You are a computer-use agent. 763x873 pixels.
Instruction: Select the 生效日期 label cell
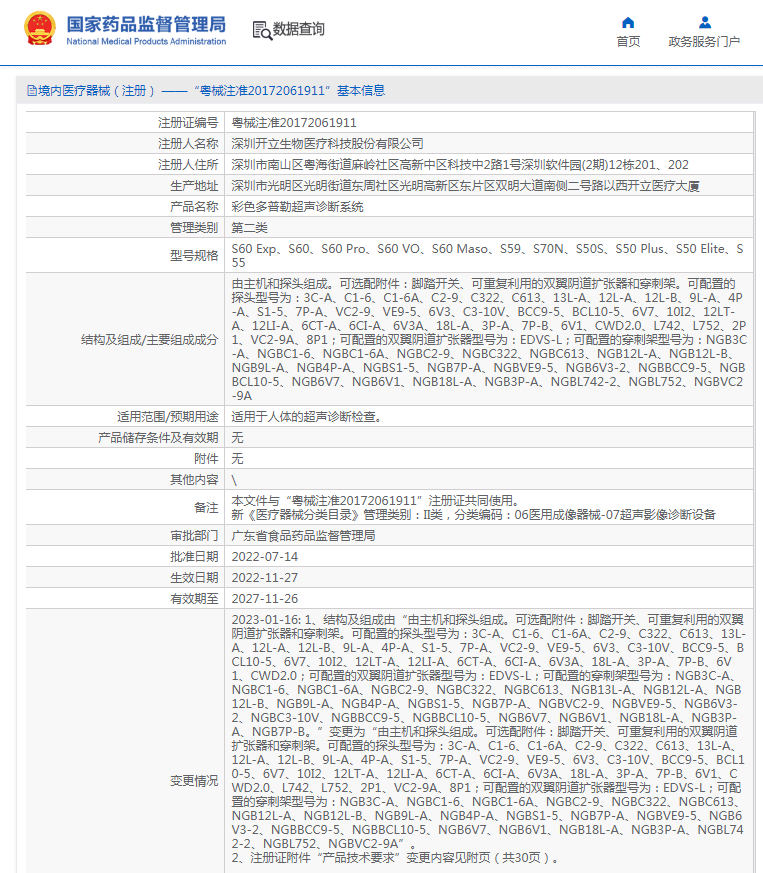[x=125, y=578]
